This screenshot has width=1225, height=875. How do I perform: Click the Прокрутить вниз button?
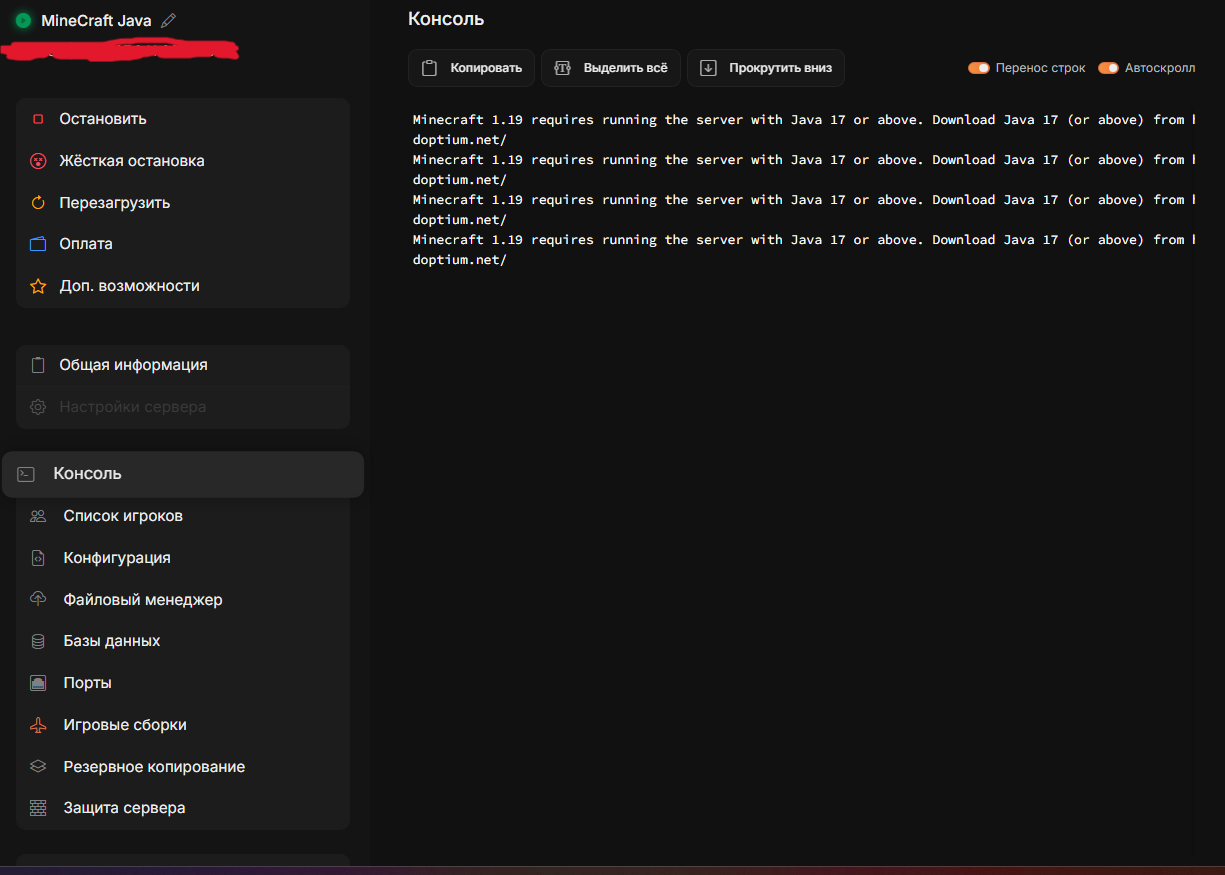pyautogui.click(x=765, y=68)
